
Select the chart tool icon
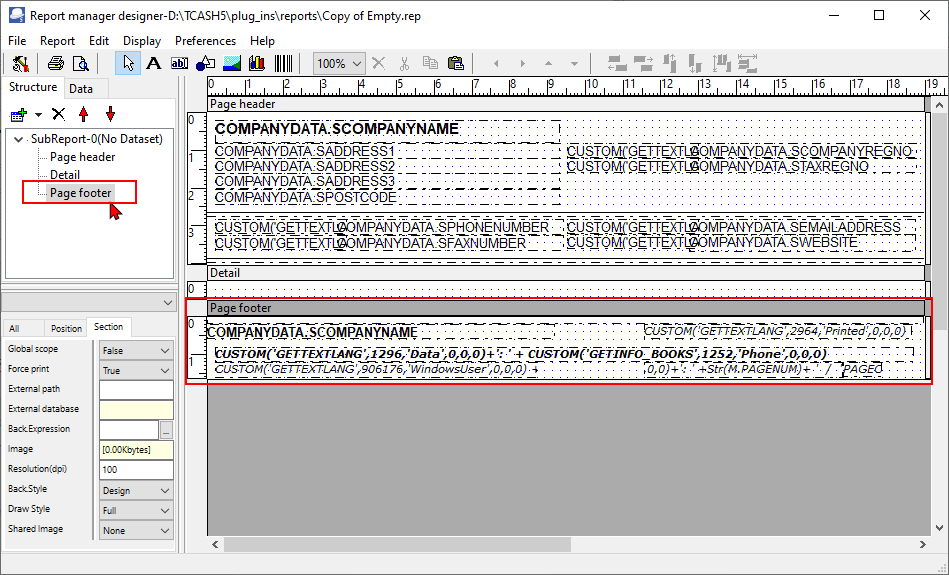257,63
